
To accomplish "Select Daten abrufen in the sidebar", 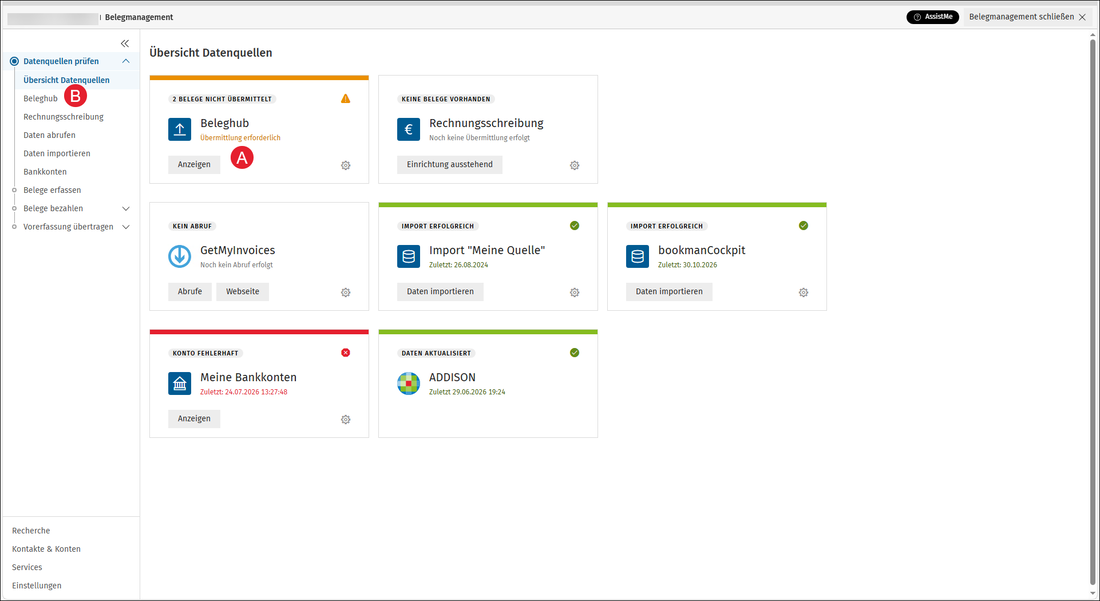I will [x=49, y=135].
